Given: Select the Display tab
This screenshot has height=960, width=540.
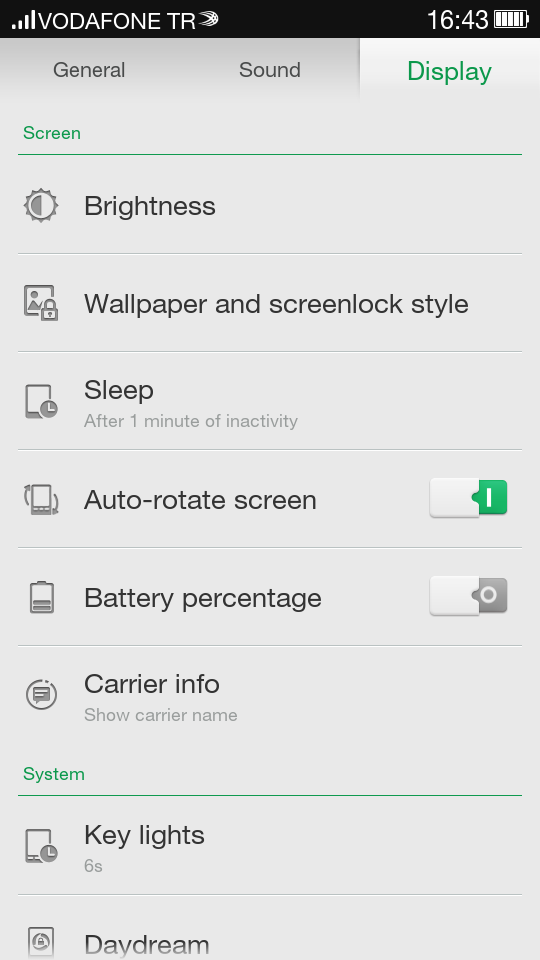Looking at the screenshot, I should 449,70.
